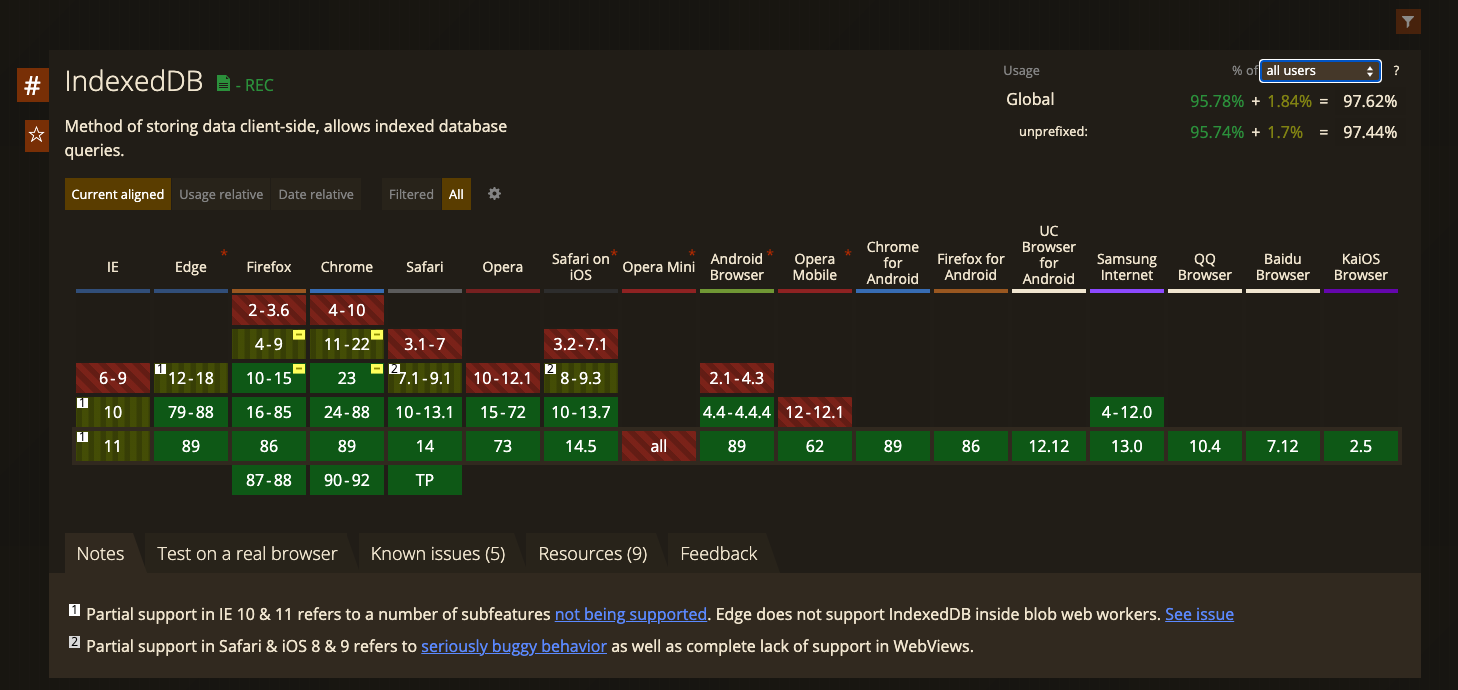The width and height of the screenshot is (1458, 690).
Task: Open the Known issues (5) tab
Action: [x=438, y=554]
